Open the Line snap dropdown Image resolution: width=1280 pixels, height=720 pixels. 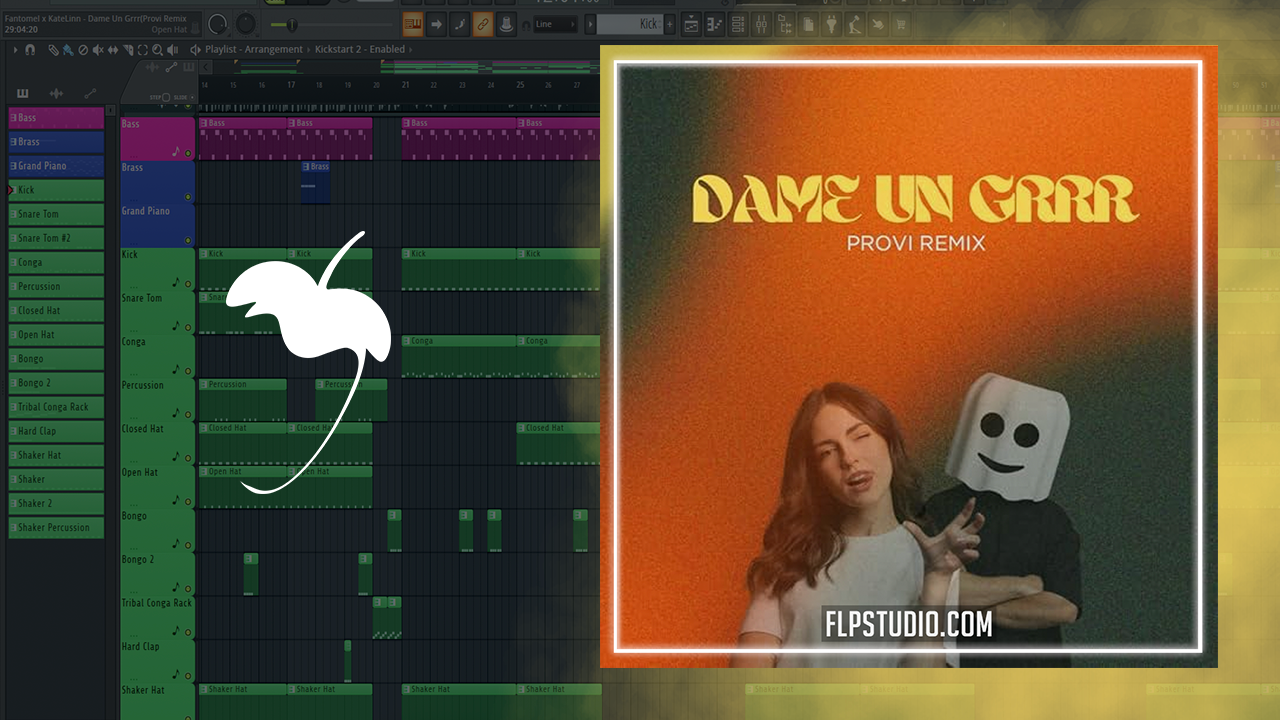[555, 24]
